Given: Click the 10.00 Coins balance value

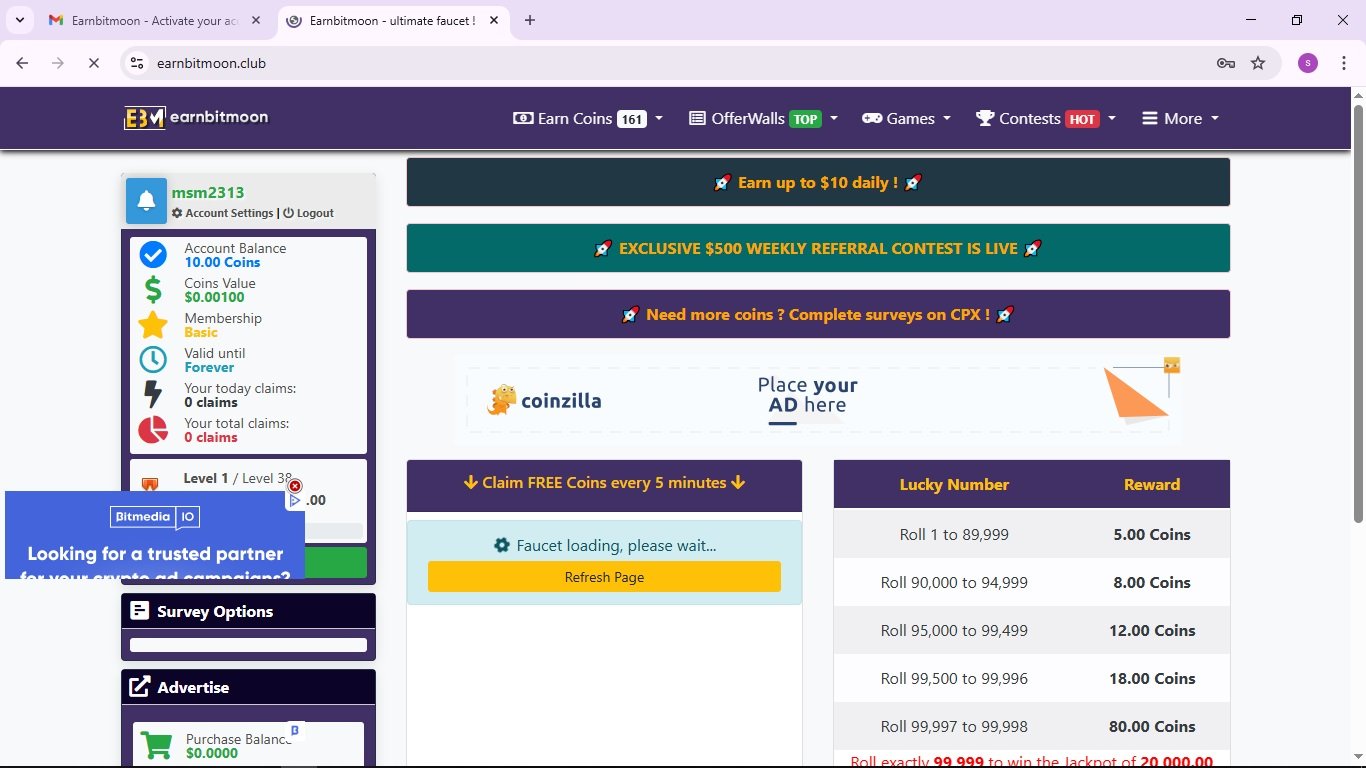Looking at the screenshot, I should tap(222, 262).
